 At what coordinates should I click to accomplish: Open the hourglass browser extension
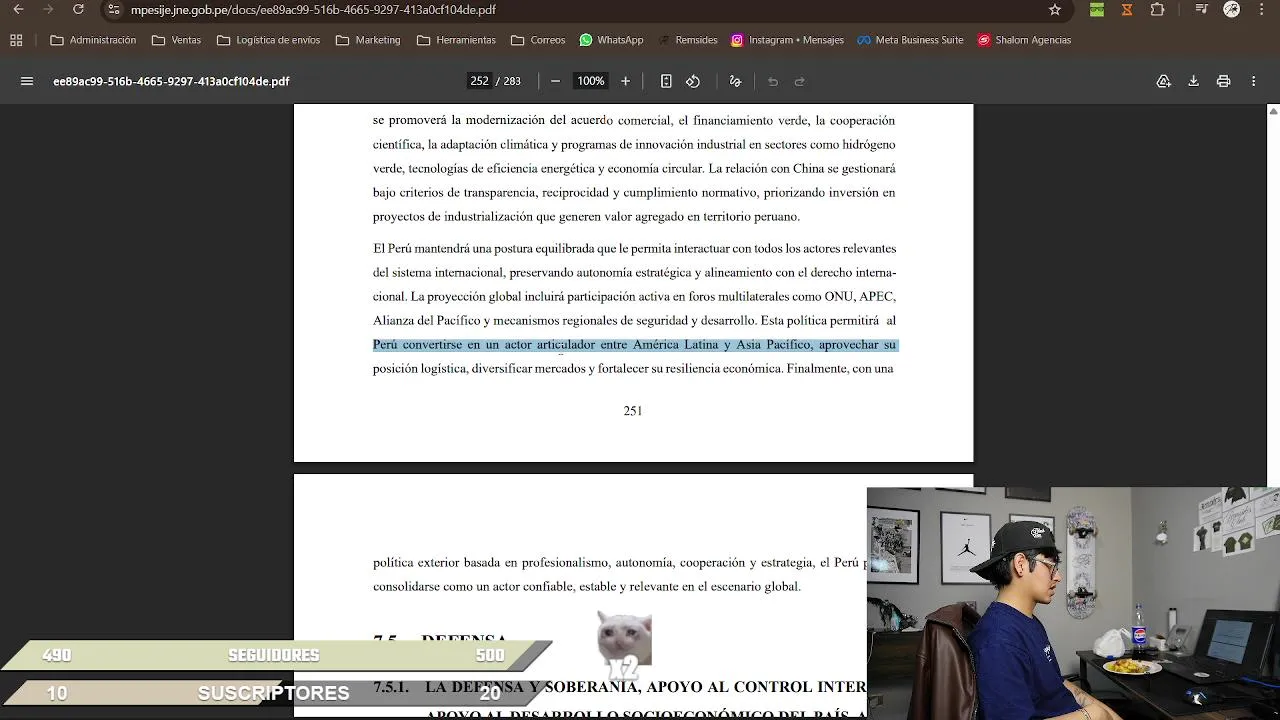click(x=1127, y=10)
